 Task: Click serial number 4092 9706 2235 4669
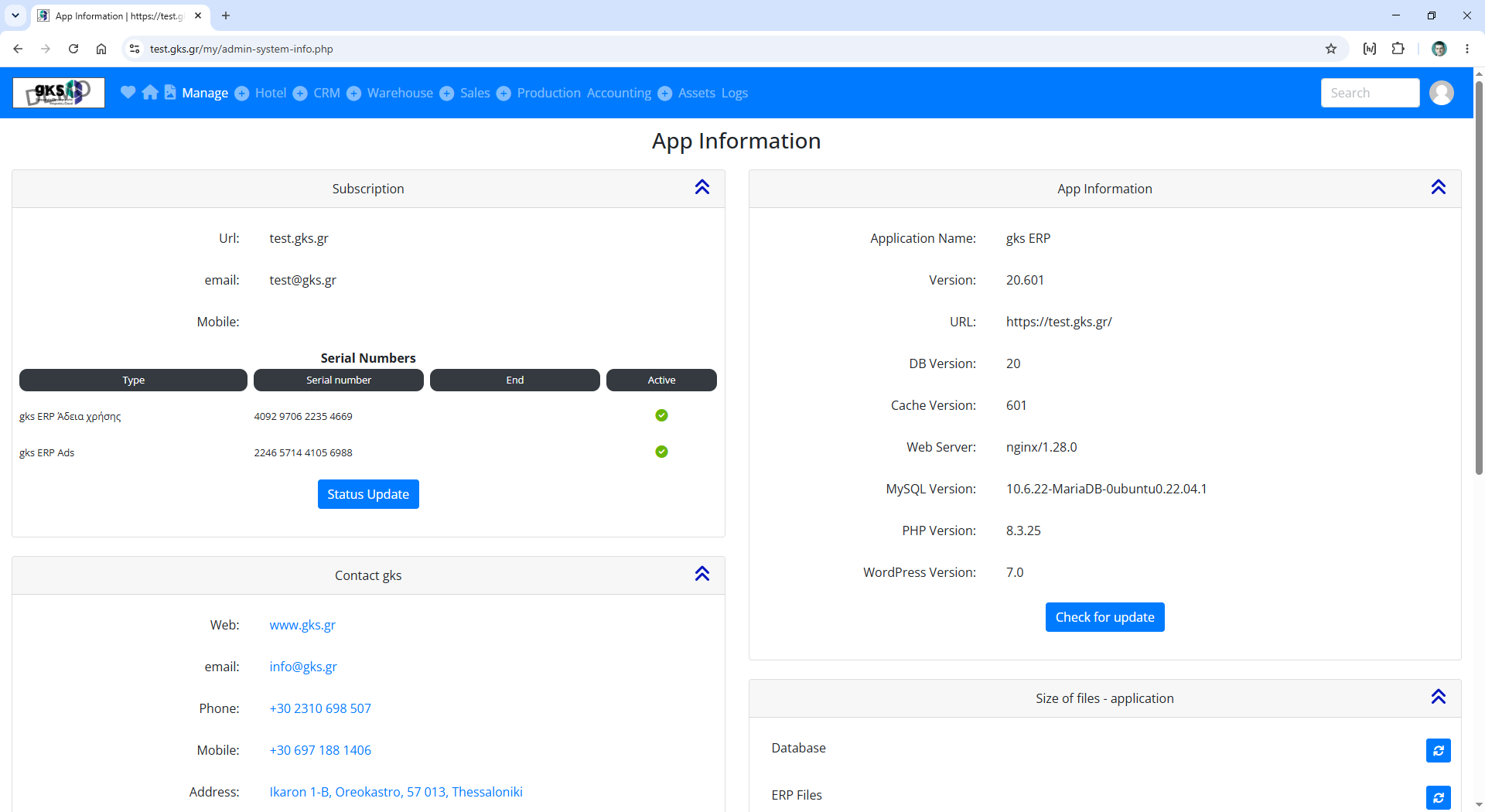point(303,416)
